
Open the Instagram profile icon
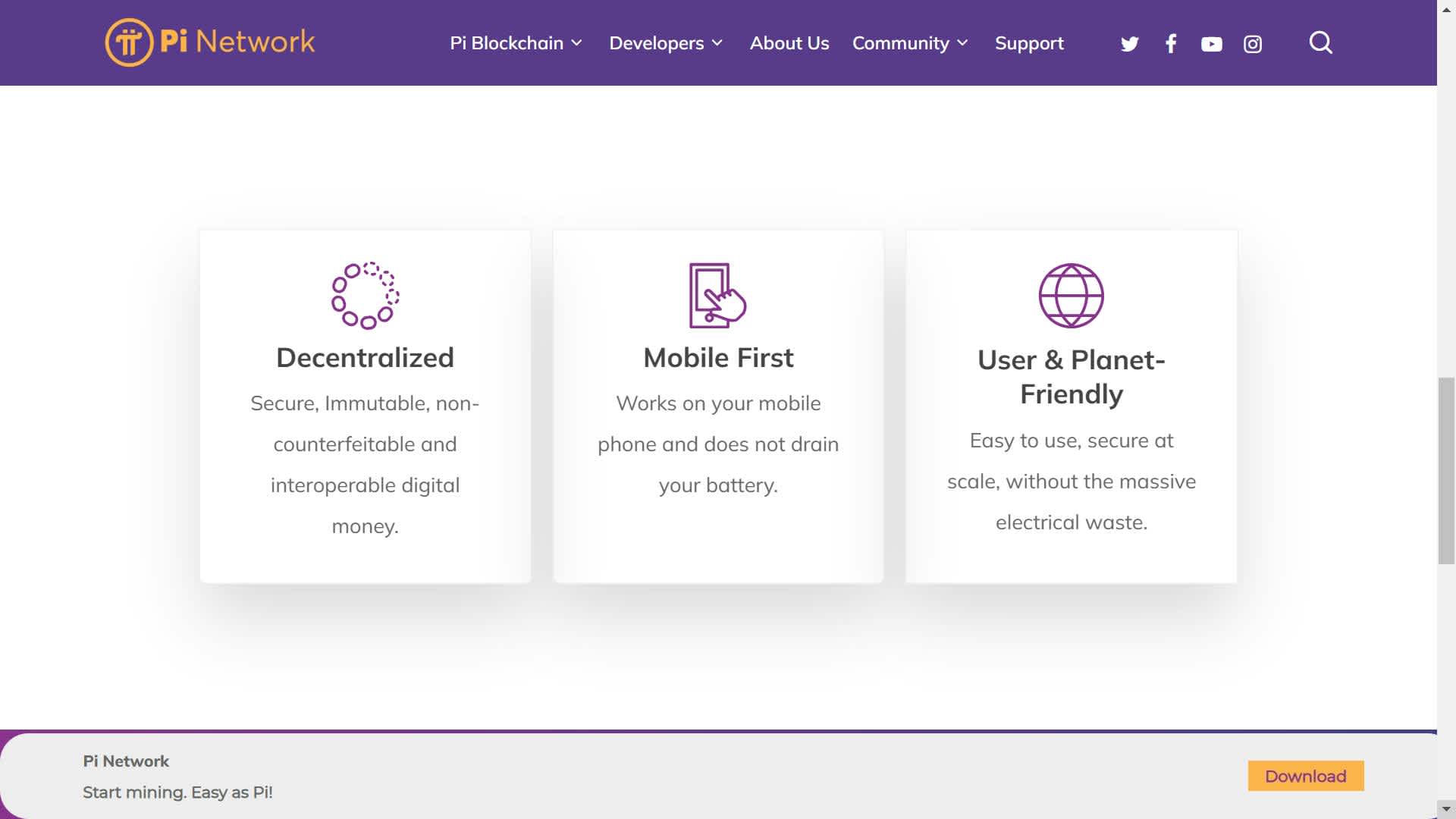click(x=1253, y=44)
